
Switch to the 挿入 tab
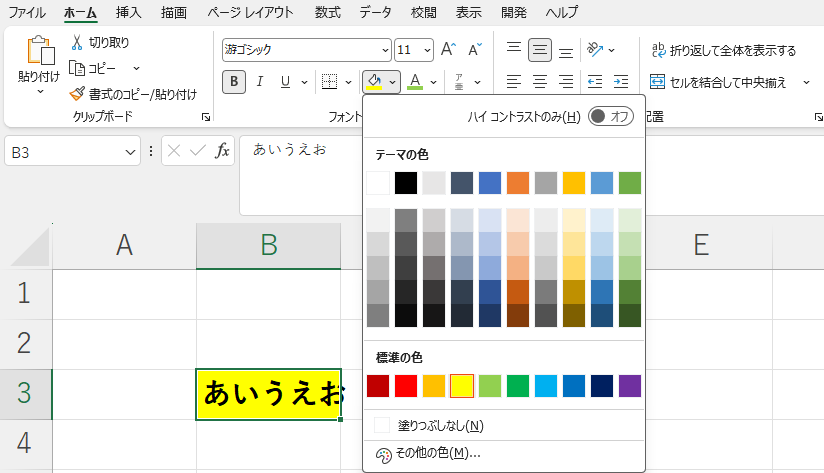(x=128, y=13)
